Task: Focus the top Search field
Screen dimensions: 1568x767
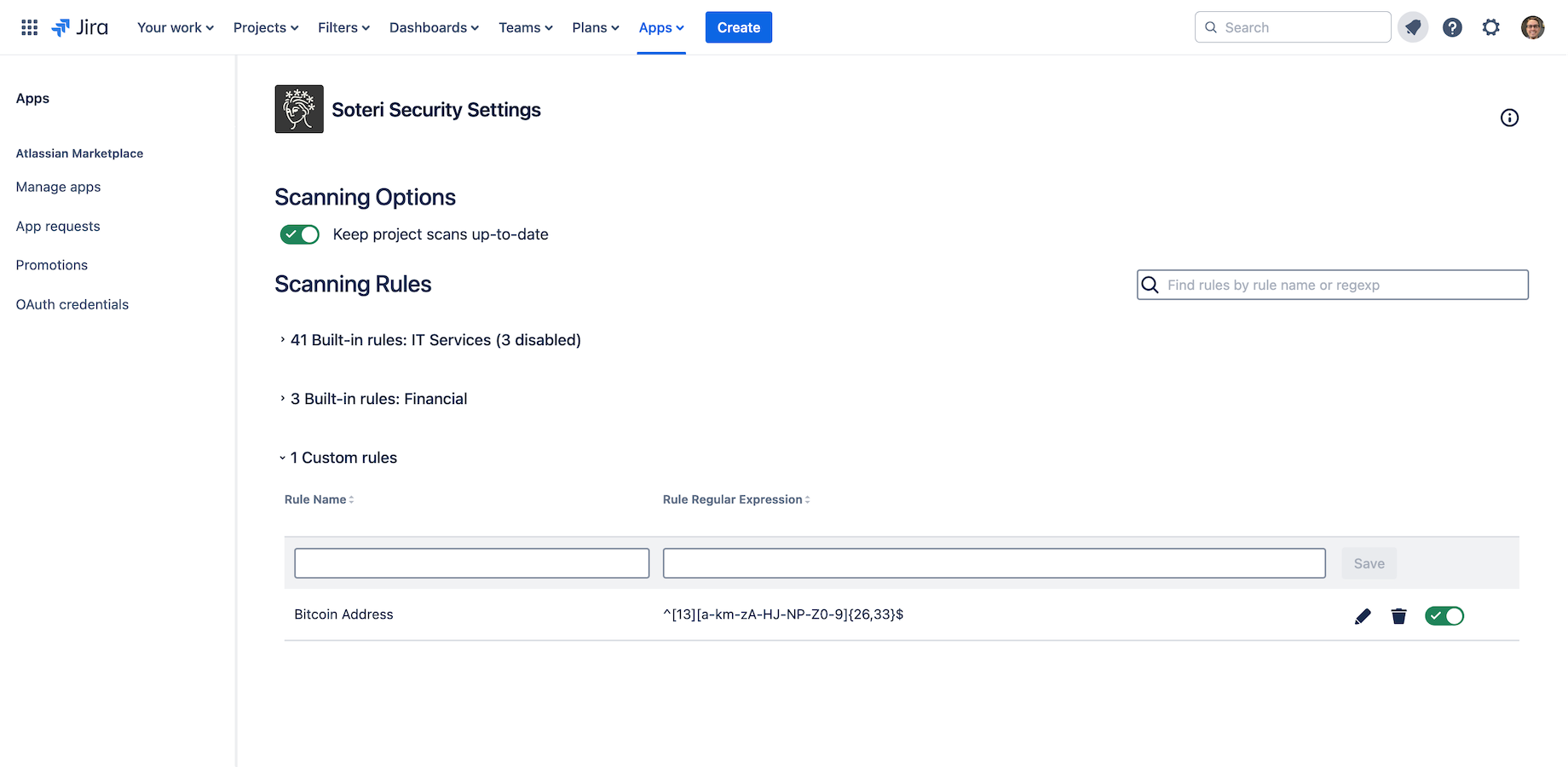Action: pyautogui.click(x=1293, y=27)
